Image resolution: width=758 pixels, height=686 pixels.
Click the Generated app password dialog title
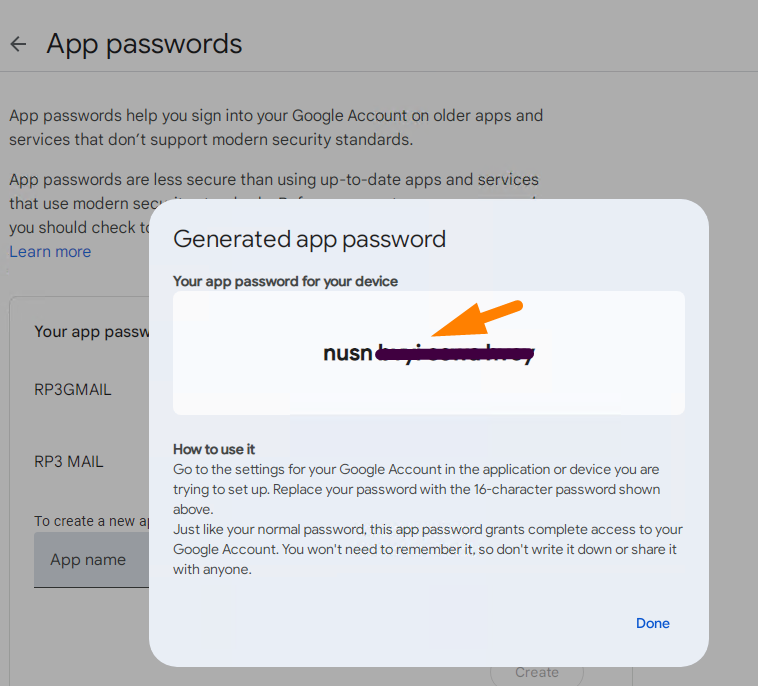pos(309,239)
